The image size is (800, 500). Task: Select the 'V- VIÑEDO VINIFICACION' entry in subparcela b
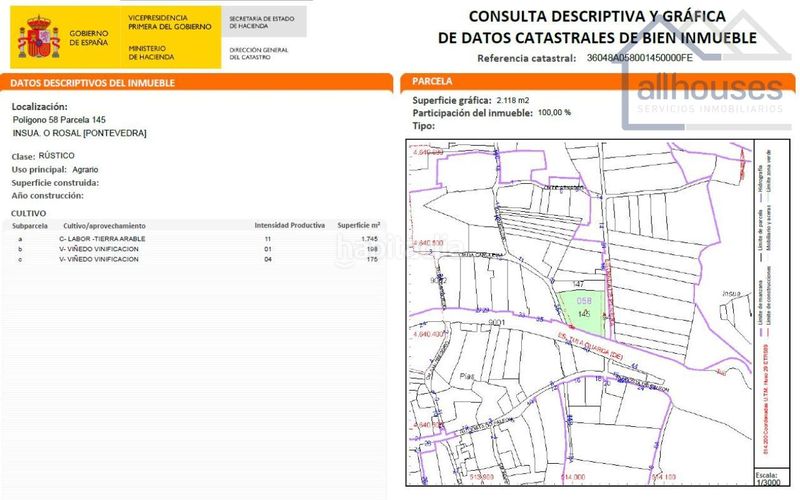99,249
